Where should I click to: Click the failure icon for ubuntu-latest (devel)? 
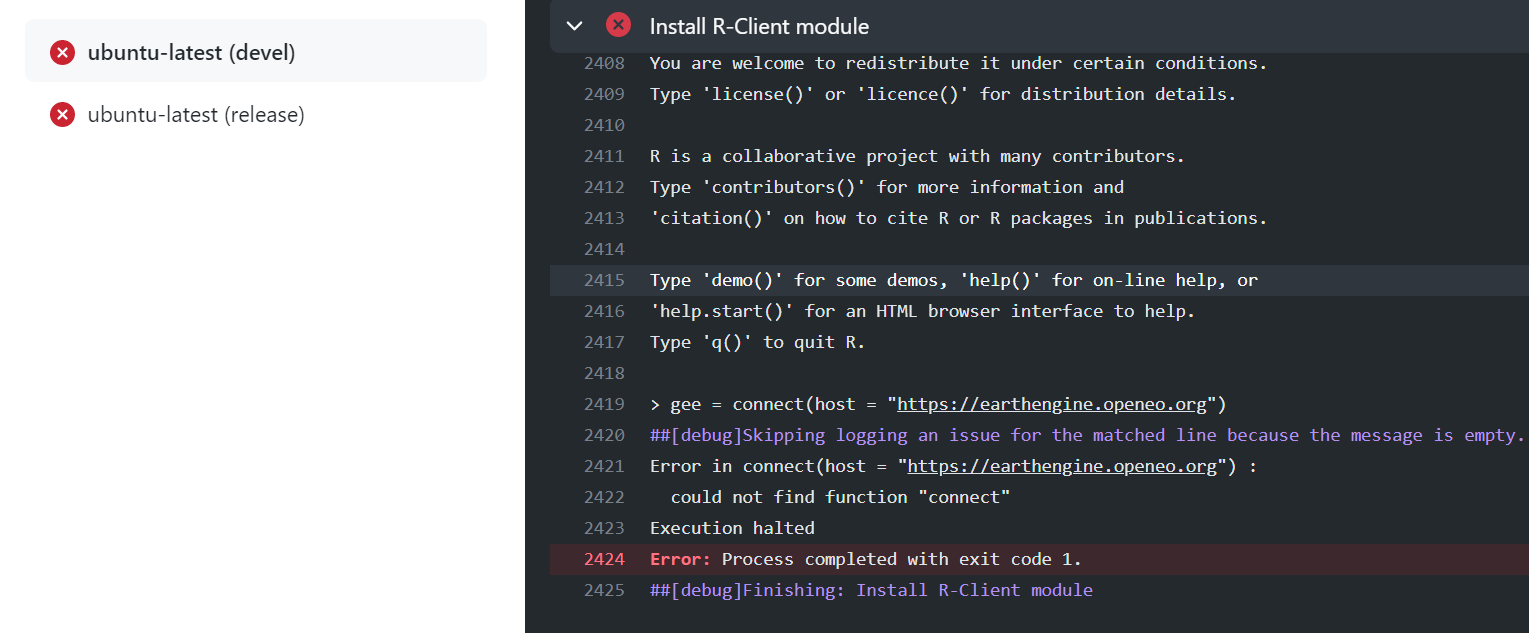pyautogui.click(x=63, y=53)
